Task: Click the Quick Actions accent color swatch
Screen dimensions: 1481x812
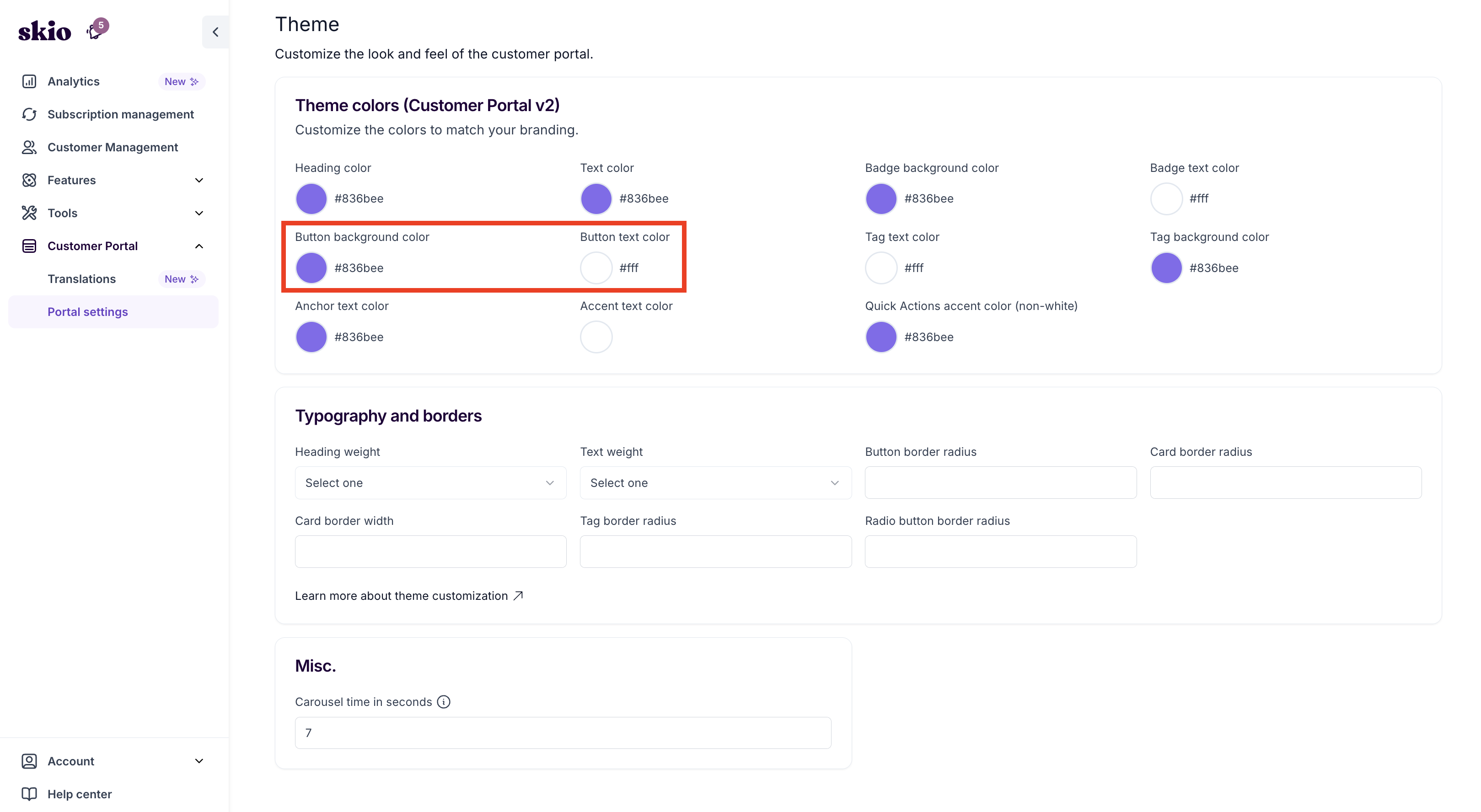Action: click(x=881, y=337)
